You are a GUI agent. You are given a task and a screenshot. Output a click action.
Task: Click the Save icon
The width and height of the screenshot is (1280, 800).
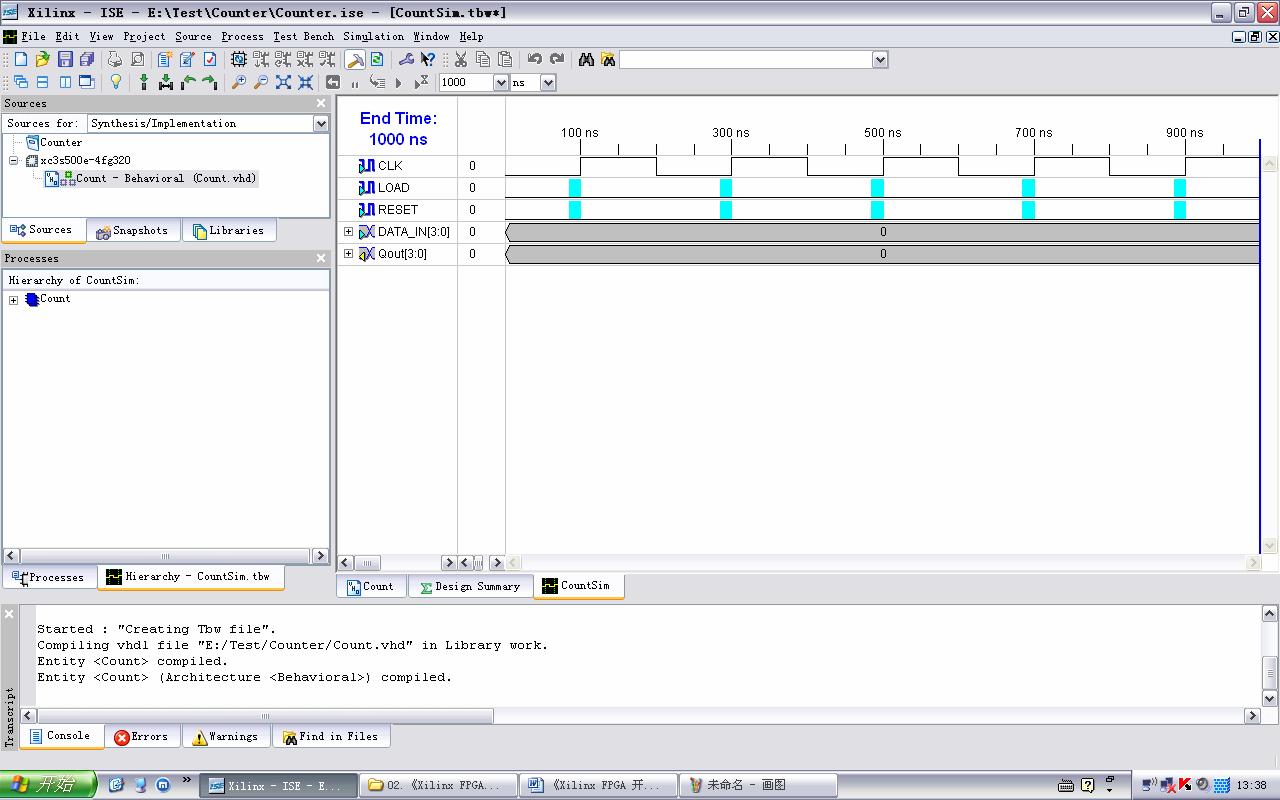(65, 59)
